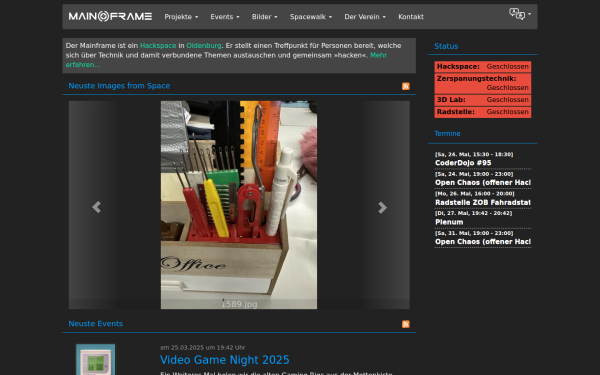The width and height of the screenshot is (600, 375).
Task: Open the Mehr erfahren link
Action: pyautogui.click(x=226, y=60)
